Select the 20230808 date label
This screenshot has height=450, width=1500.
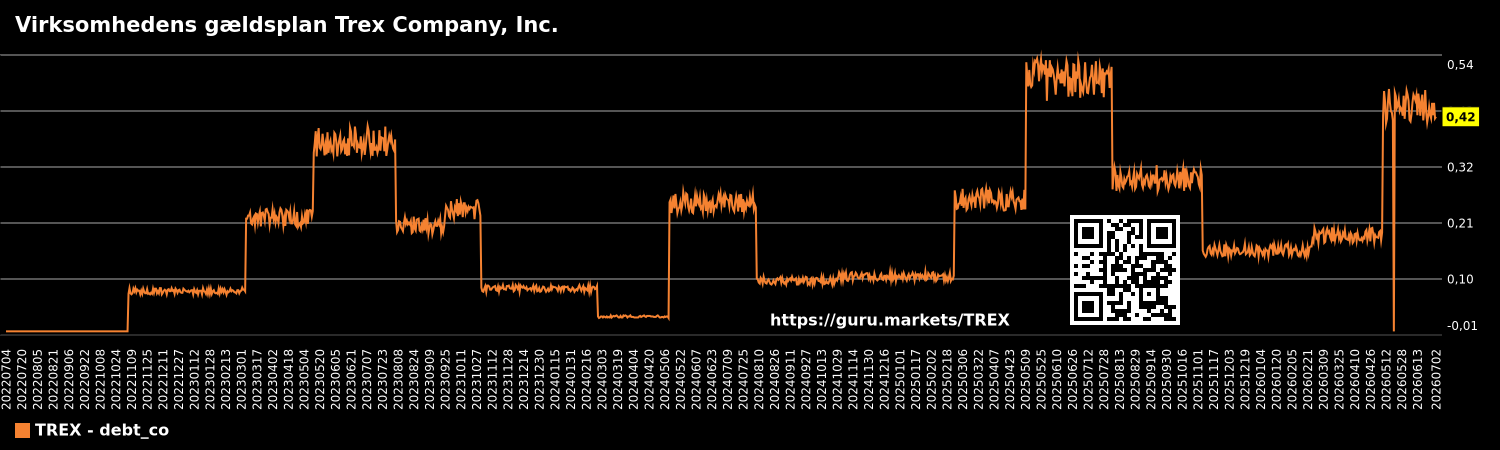coord(399,378)
